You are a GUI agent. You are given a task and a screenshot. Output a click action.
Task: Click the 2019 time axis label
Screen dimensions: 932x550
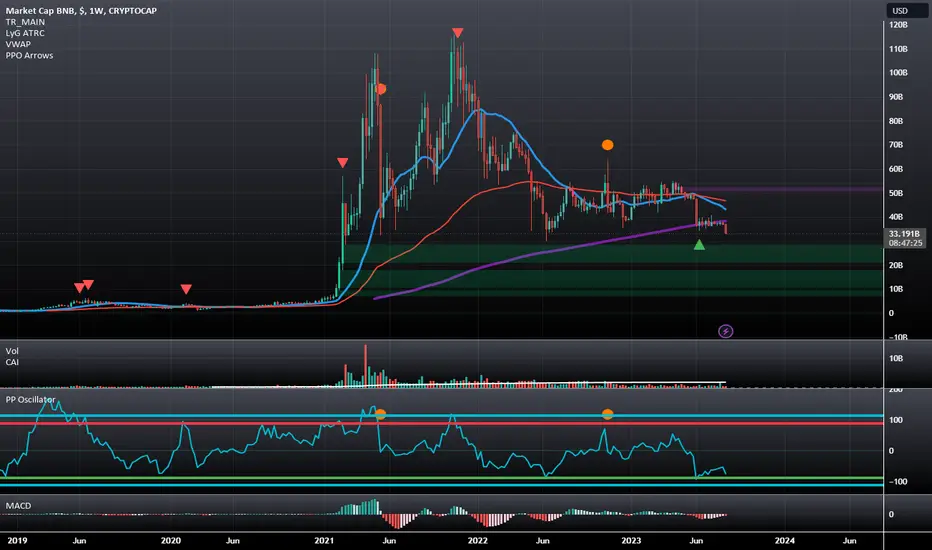(x=17, y=540)
